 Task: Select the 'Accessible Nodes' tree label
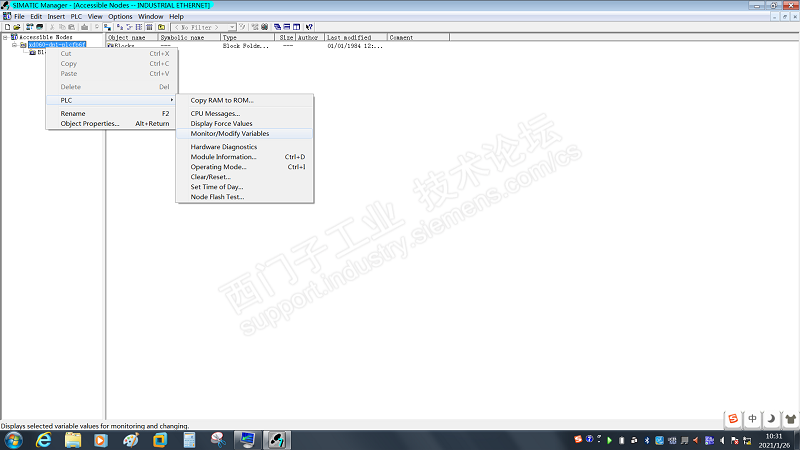pos(46,37)
